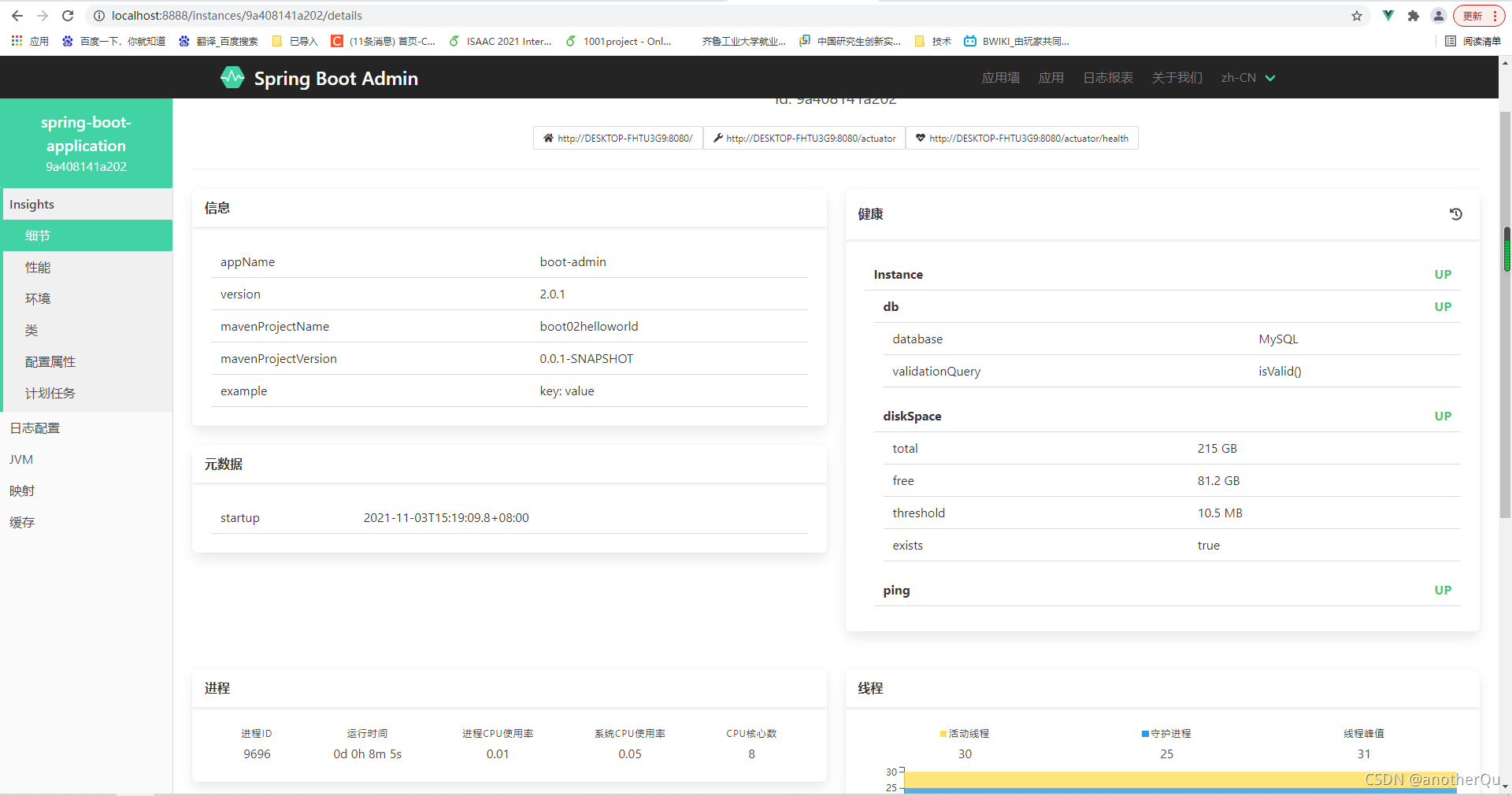
Task: Select 配置属性 in the sidebar
Action: click(87, 361)
